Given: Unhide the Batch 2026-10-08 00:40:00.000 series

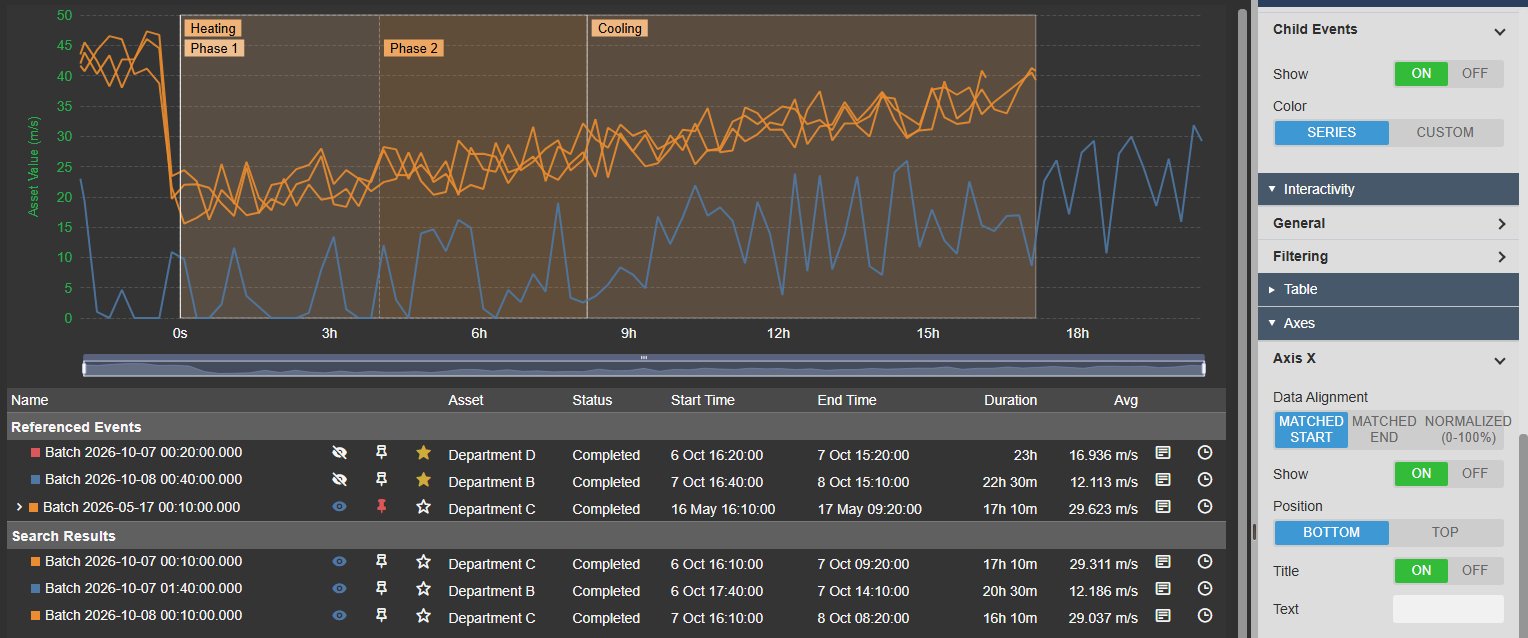Looking at the screenshot, I should click(x=339, y=480).
